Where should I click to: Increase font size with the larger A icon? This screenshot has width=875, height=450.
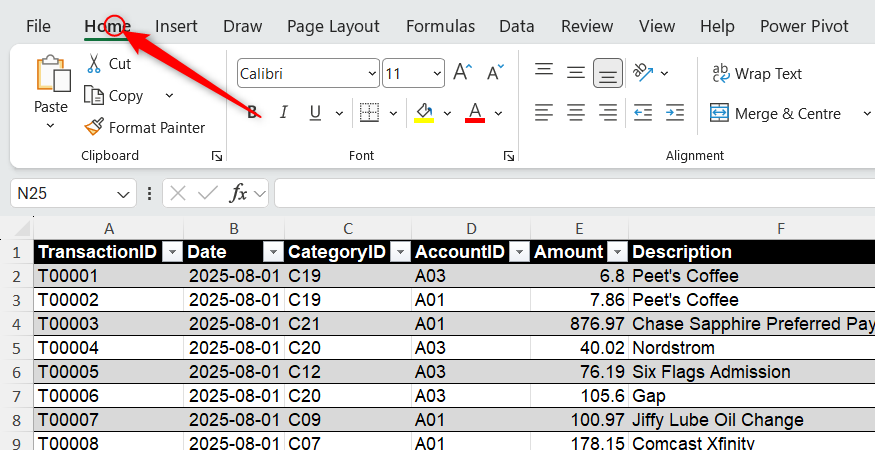point(463,73)
